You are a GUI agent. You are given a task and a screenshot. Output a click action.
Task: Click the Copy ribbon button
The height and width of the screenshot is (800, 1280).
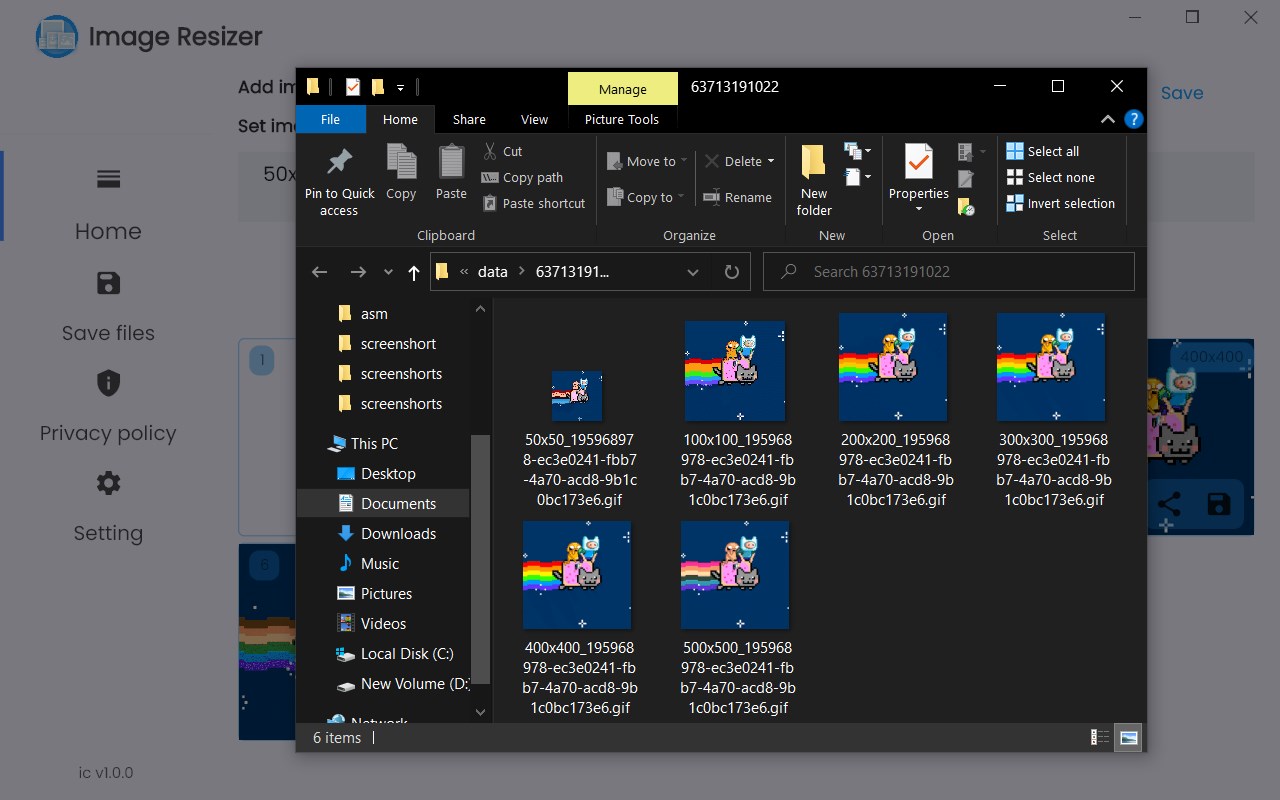point(401,172)
